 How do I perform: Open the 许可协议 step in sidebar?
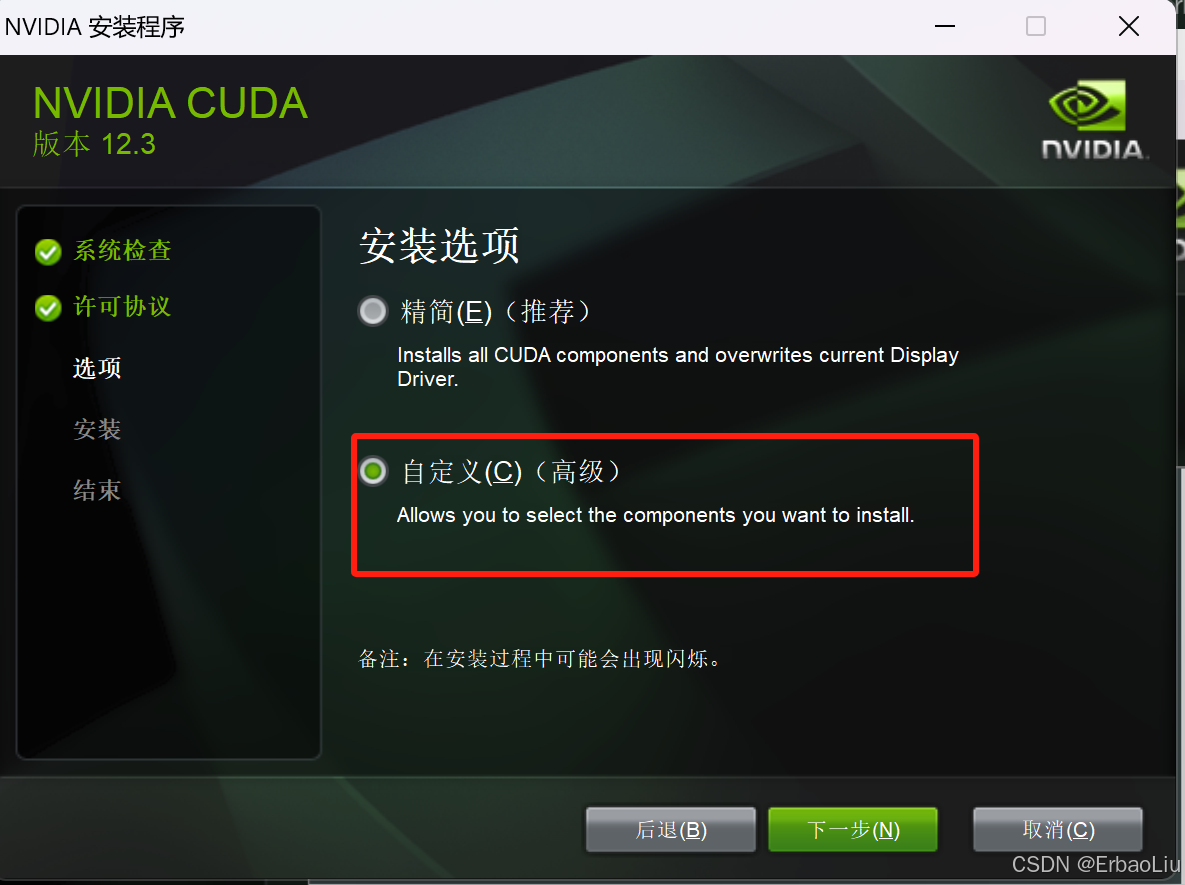[x=122, y=306]
